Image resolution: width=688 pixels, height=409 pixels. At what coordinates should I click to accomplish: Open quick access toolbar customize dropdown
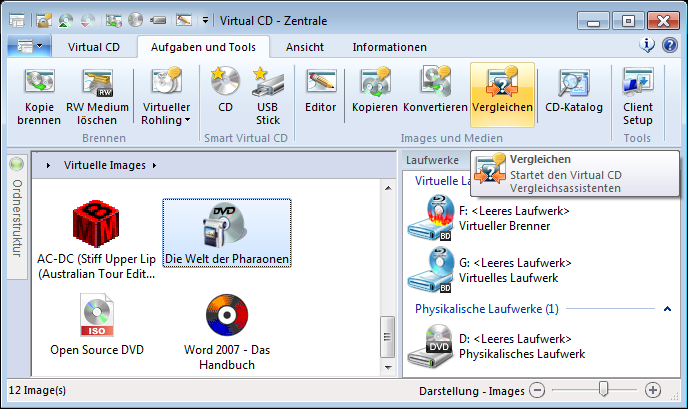tap(205, 20)
